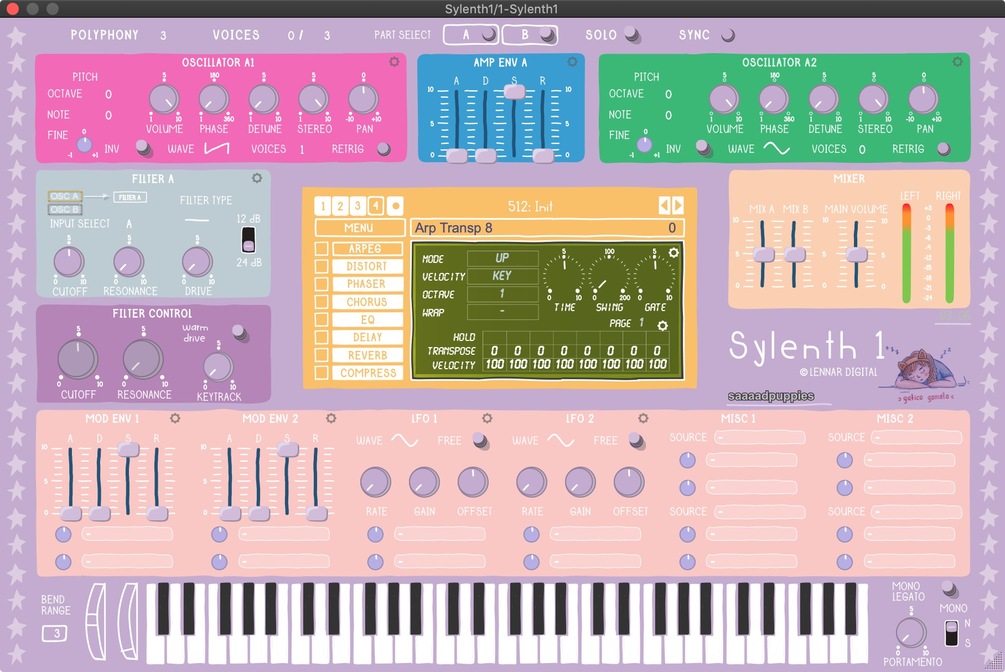Toggle the Mono Legato switch
This screenshot has height=672, width=1005.
coord(949,589)
